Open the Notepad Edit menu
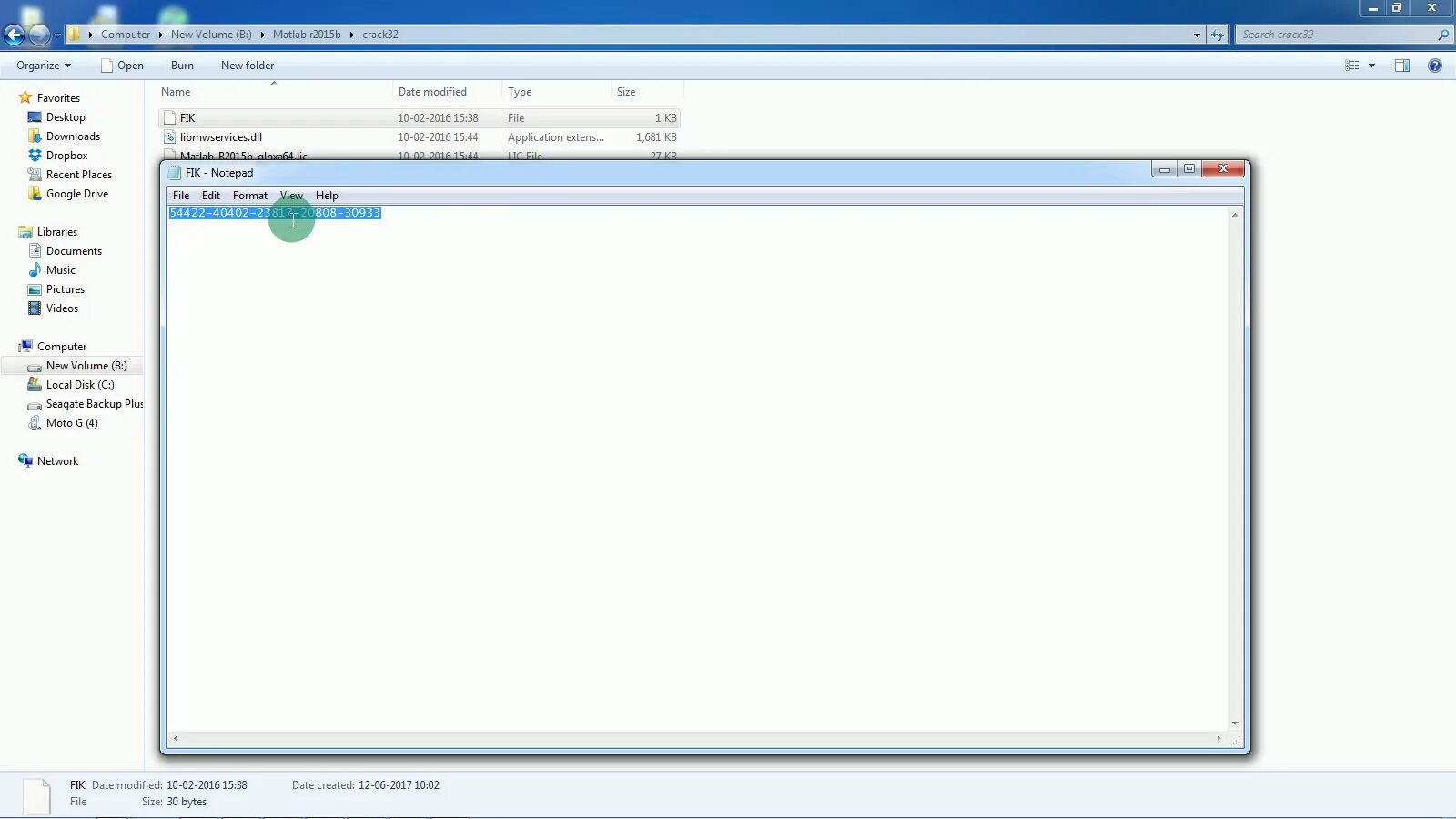 coord(211,196)
